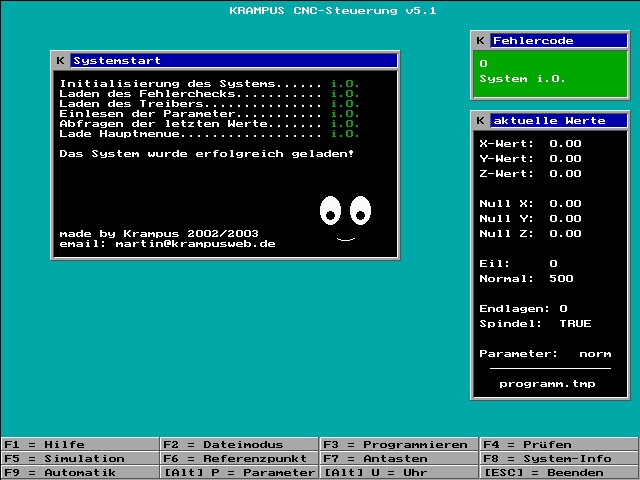Click 'Laden des Fehlerchecks' line

point(209,94)
